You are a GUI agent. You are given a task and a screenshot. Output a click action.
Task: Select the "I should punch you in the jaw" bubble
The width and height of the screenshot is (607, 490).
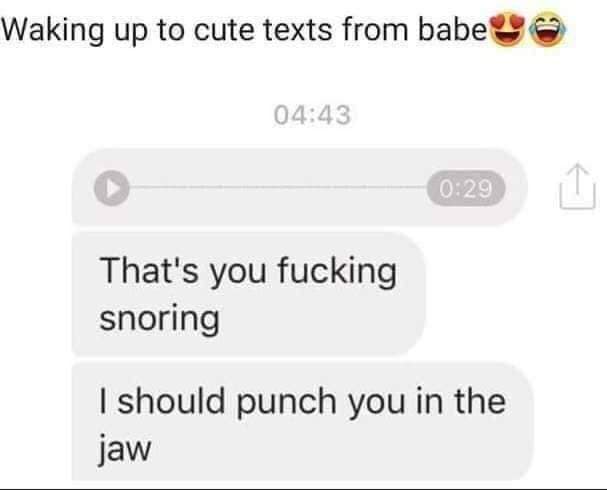click(x=303, y=422)
